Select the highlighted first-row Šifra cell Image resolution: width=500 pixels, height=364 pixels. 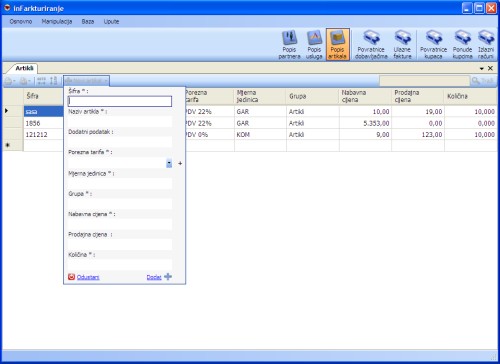(x=43, y=111)
